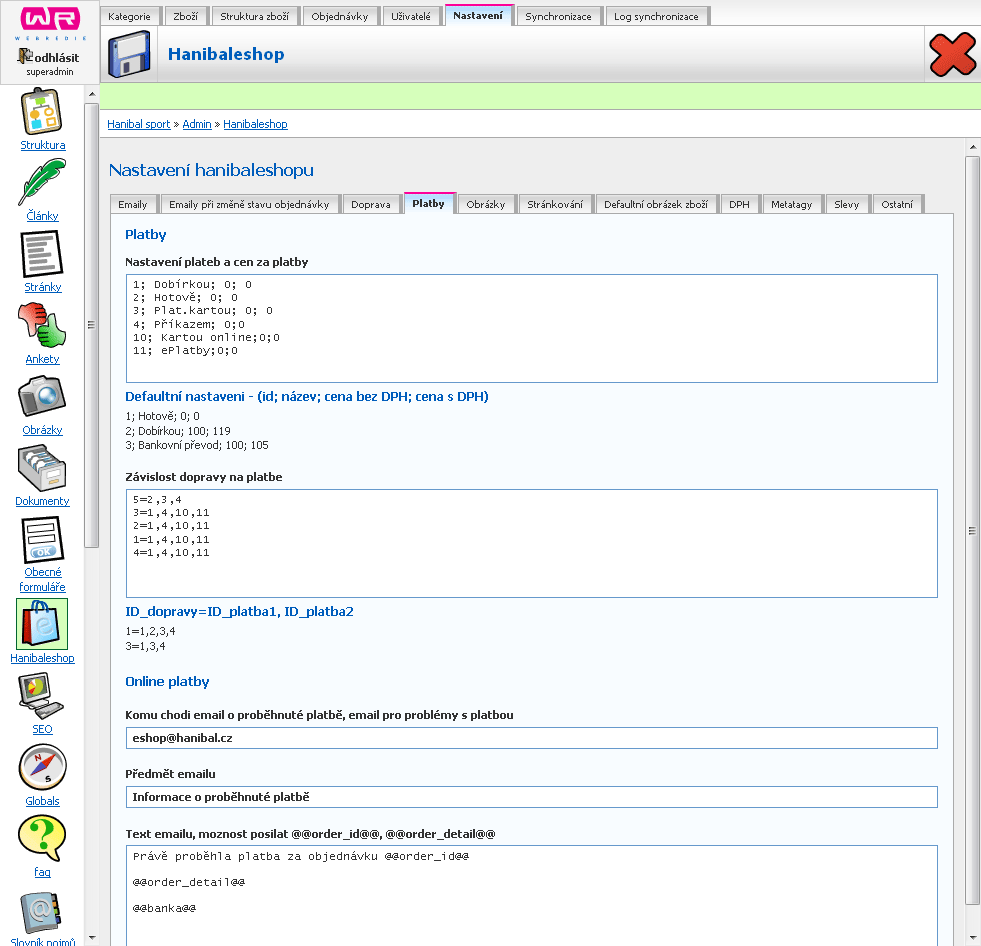Click the sidebar scroll down arrow
The image size is (981, 946).
point(92,937)
